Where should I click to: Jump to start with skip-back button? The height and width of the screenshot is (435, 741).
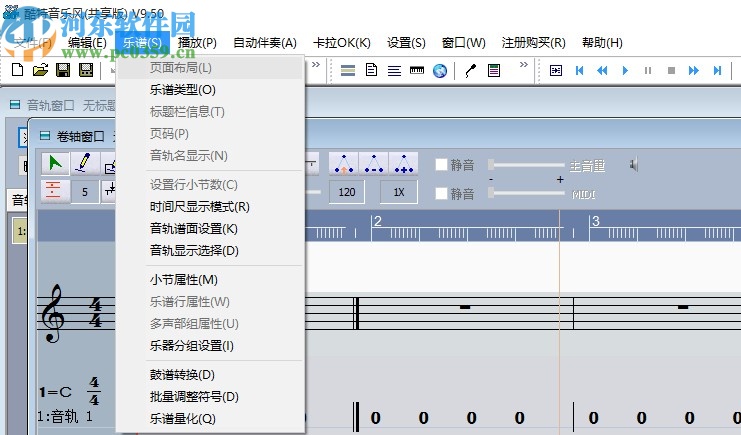579,71
